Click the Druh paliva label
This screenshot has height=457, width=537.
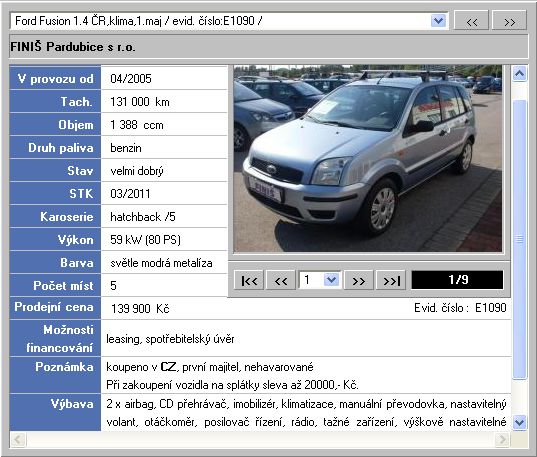coord(61,148)
